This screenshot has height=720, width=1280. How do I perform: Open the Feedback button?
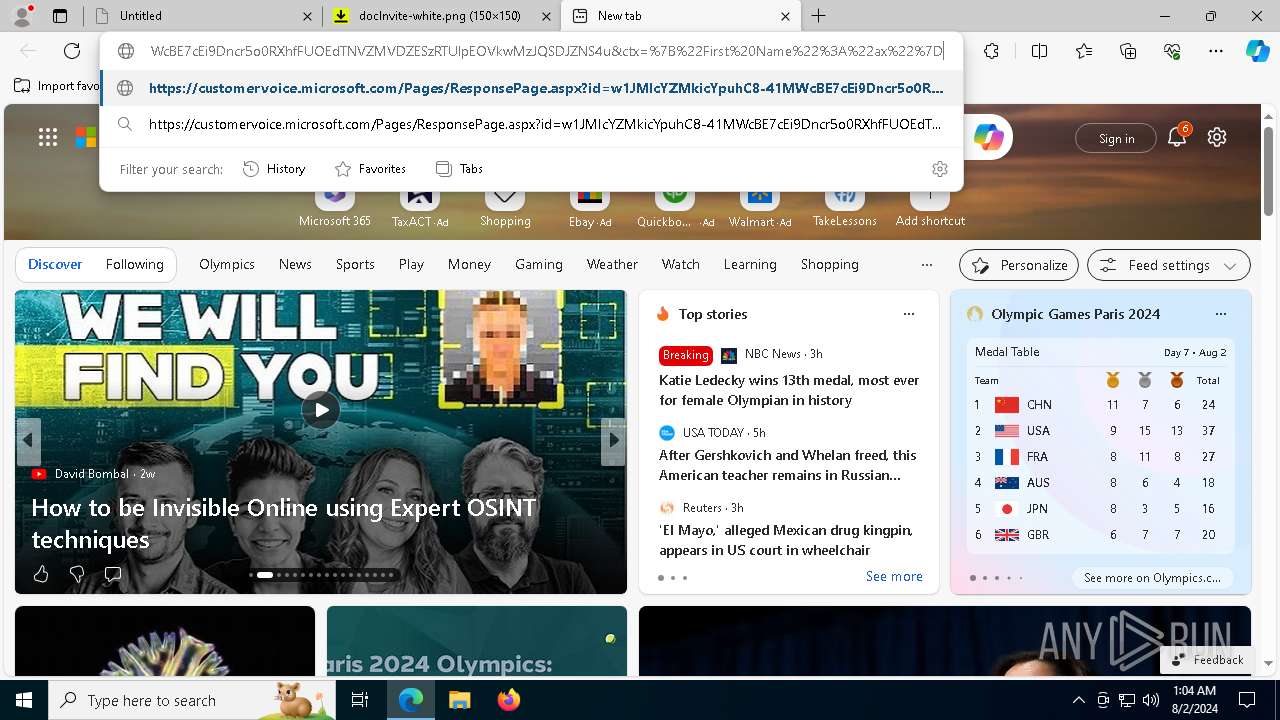(1206, 659)
